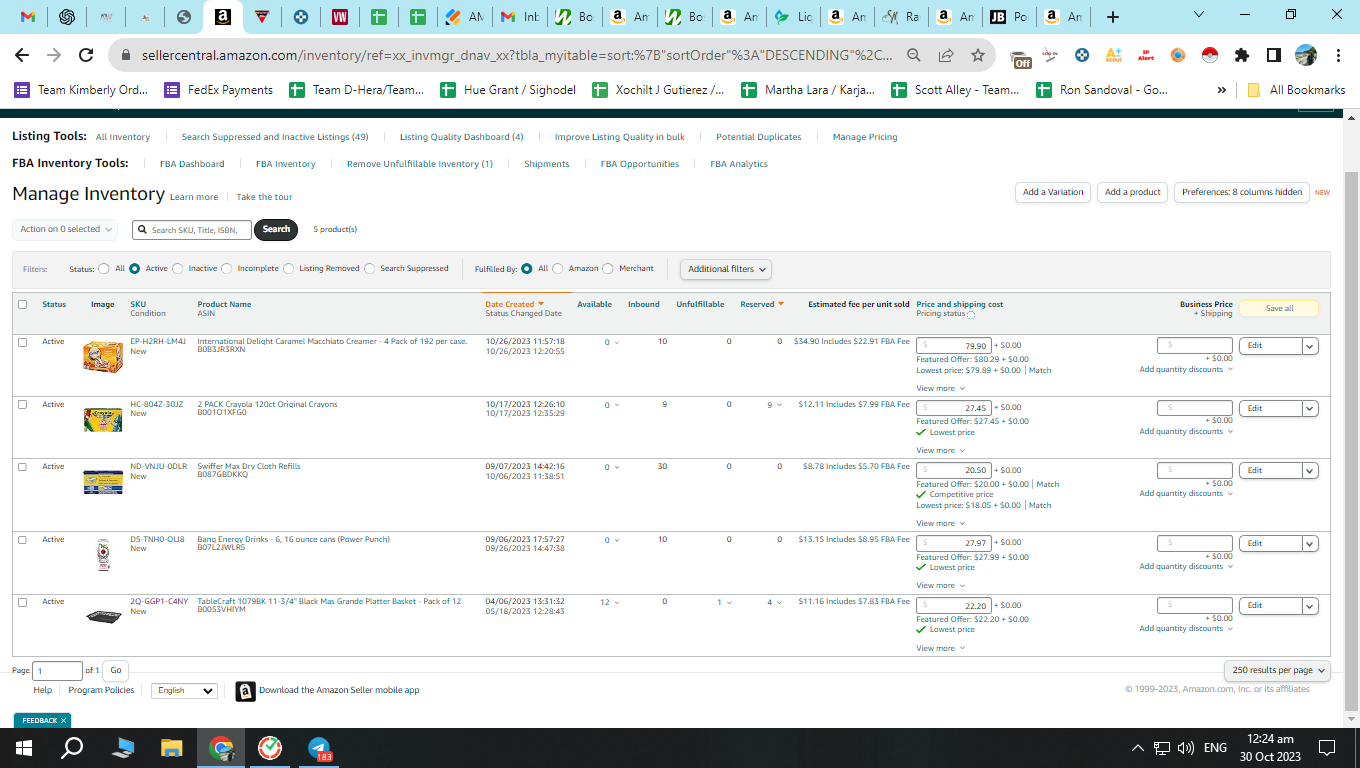Open a new browser tab
1360x768 pixels.
pos(1113,17)
